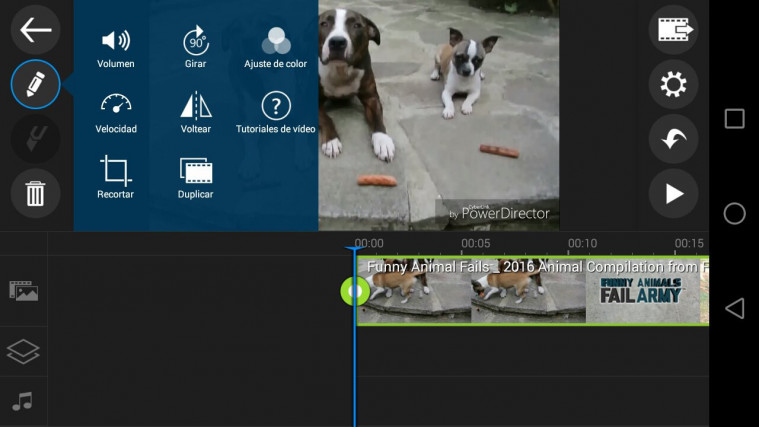The height and width of the screenshot is (427, 759).
Task: Select the Funny Animal Fails clip title
Action: (x=536, y=267)
